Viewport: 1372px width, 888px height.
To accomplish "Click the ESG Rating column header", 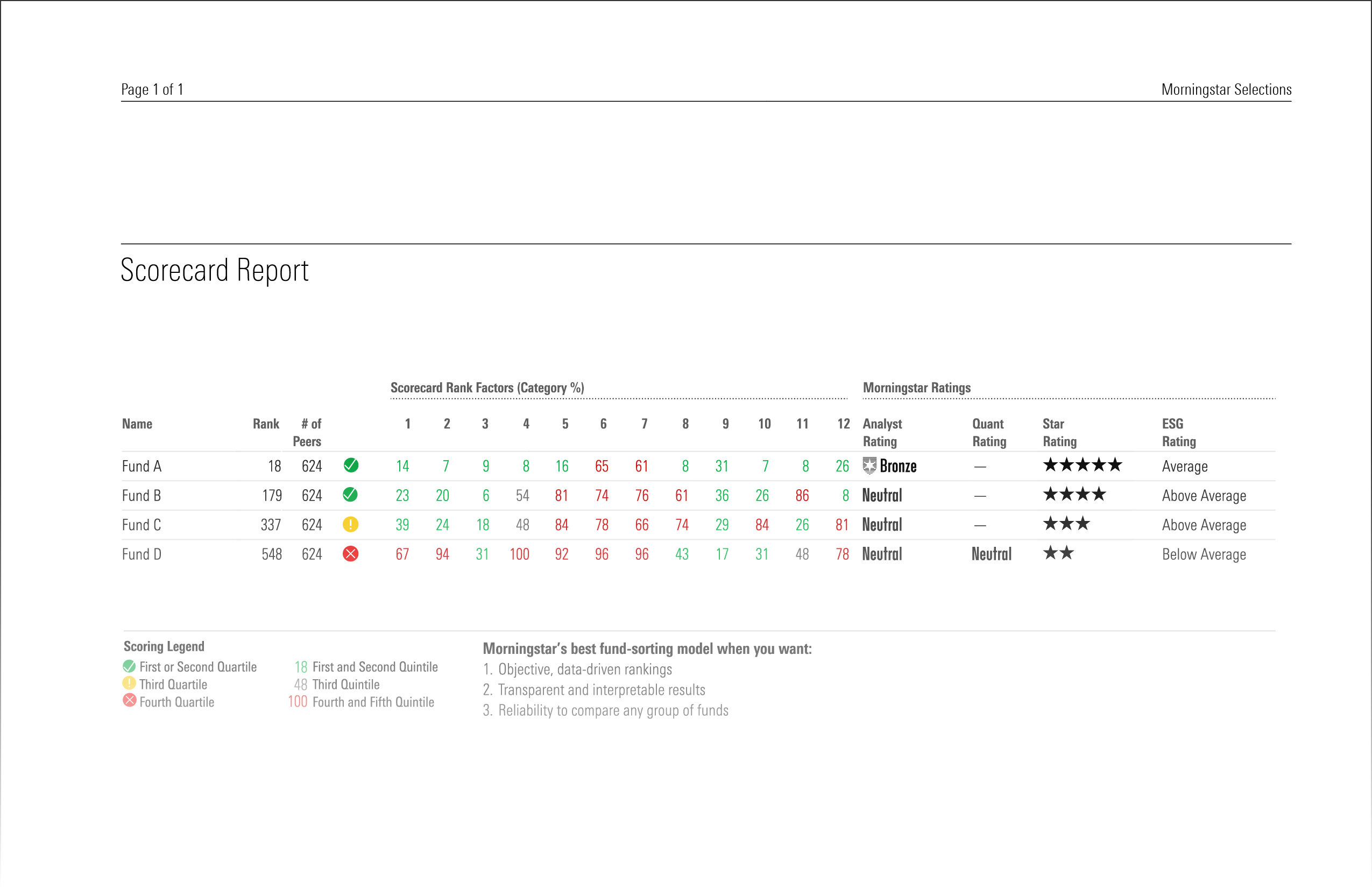I will click(x=1178, y=433).
